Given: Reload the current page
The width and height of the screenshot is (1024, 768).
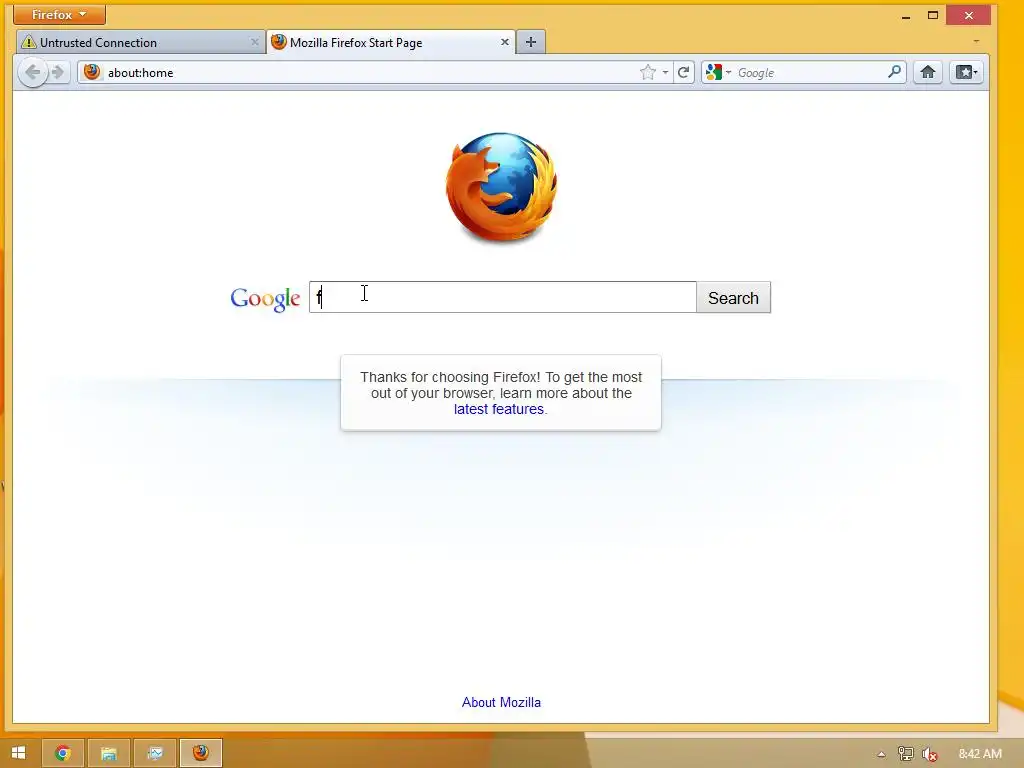Looking at the screenshot, I should 684,72.
